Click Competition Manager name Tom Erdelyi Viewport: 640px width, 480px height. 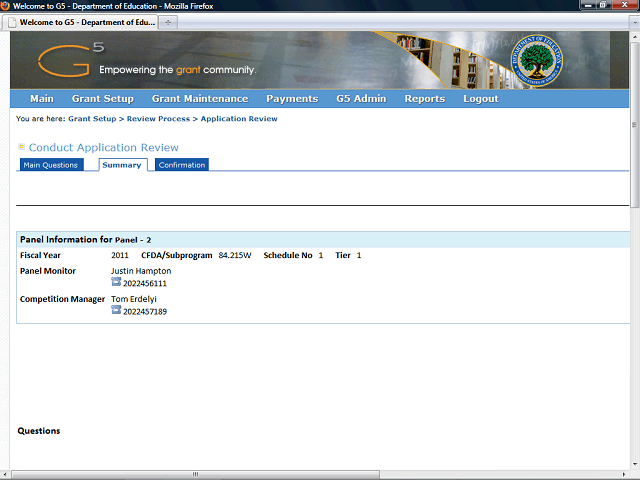[x=134, y=299]
